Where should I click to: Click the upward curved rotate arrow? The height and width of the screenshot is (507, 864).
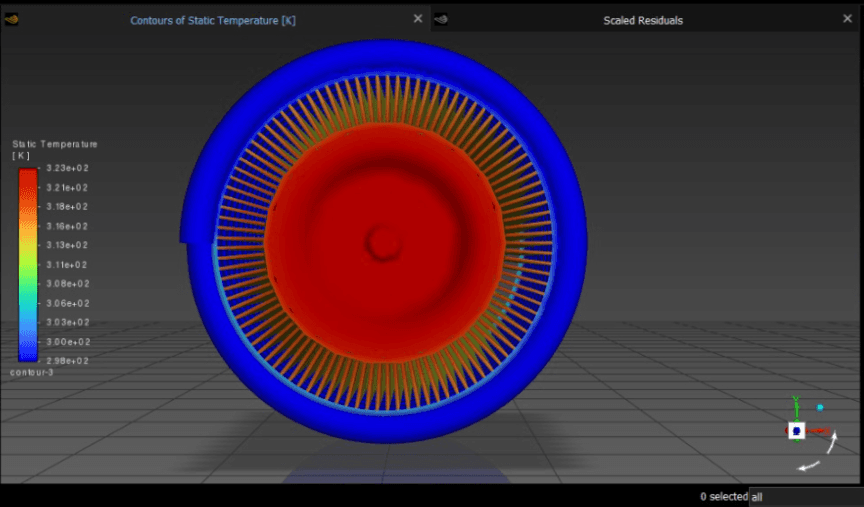pyautogui.click(x=833, y=442)
